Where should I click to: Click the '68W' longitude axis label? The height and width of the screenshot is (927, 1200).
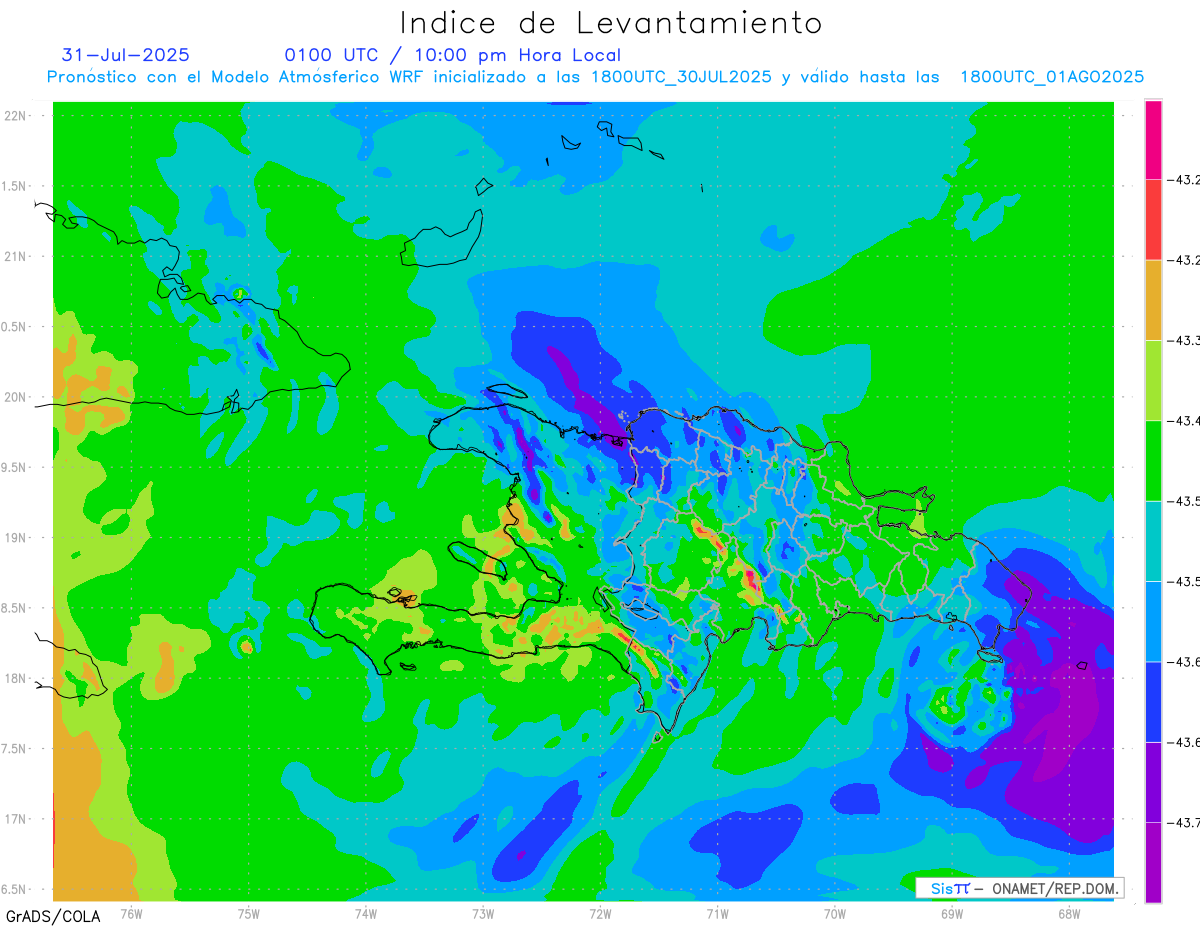pyautogui.click(x=1069, y=913)
